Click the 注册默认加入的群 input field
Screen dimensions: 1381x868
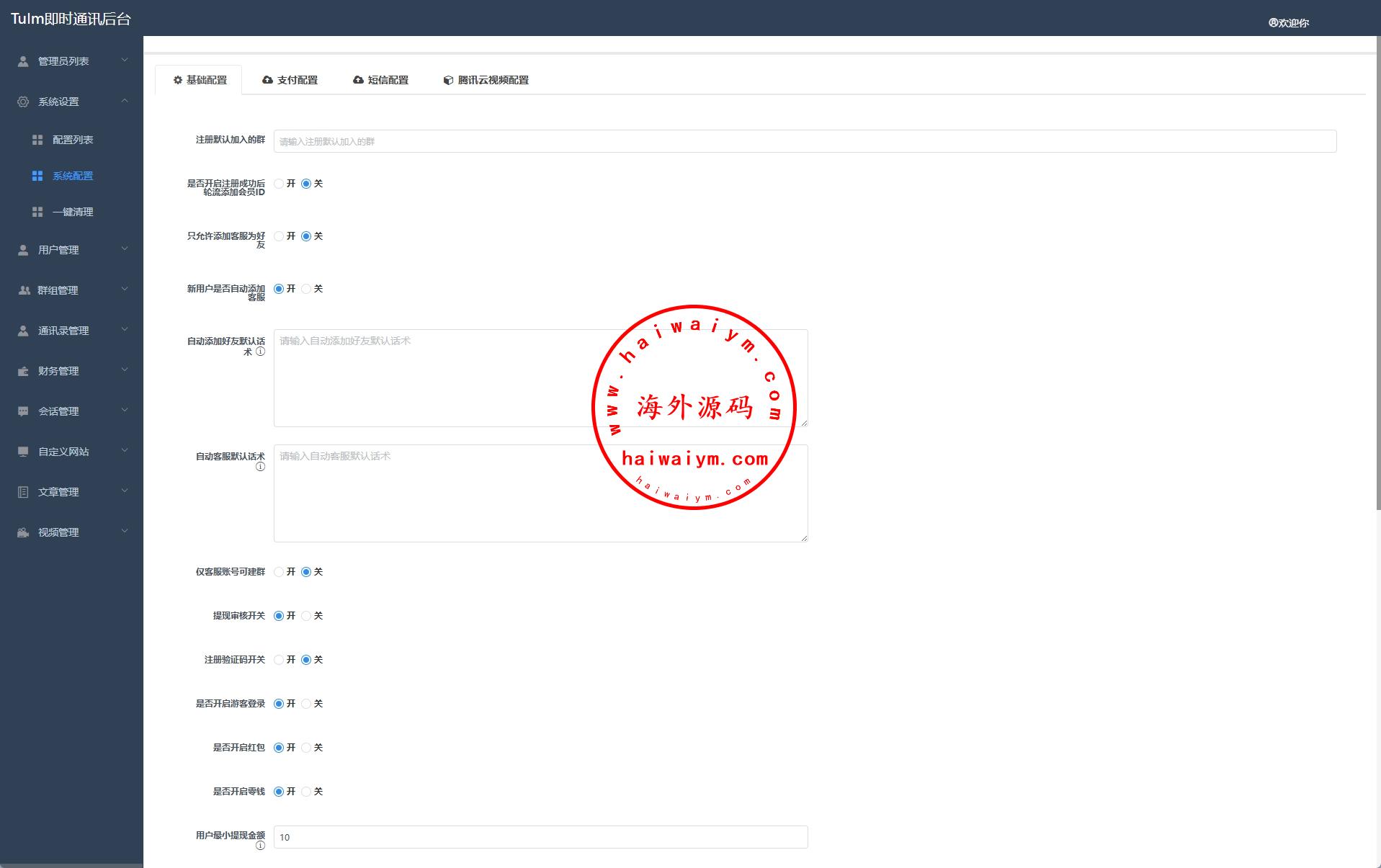pos(804,141)
